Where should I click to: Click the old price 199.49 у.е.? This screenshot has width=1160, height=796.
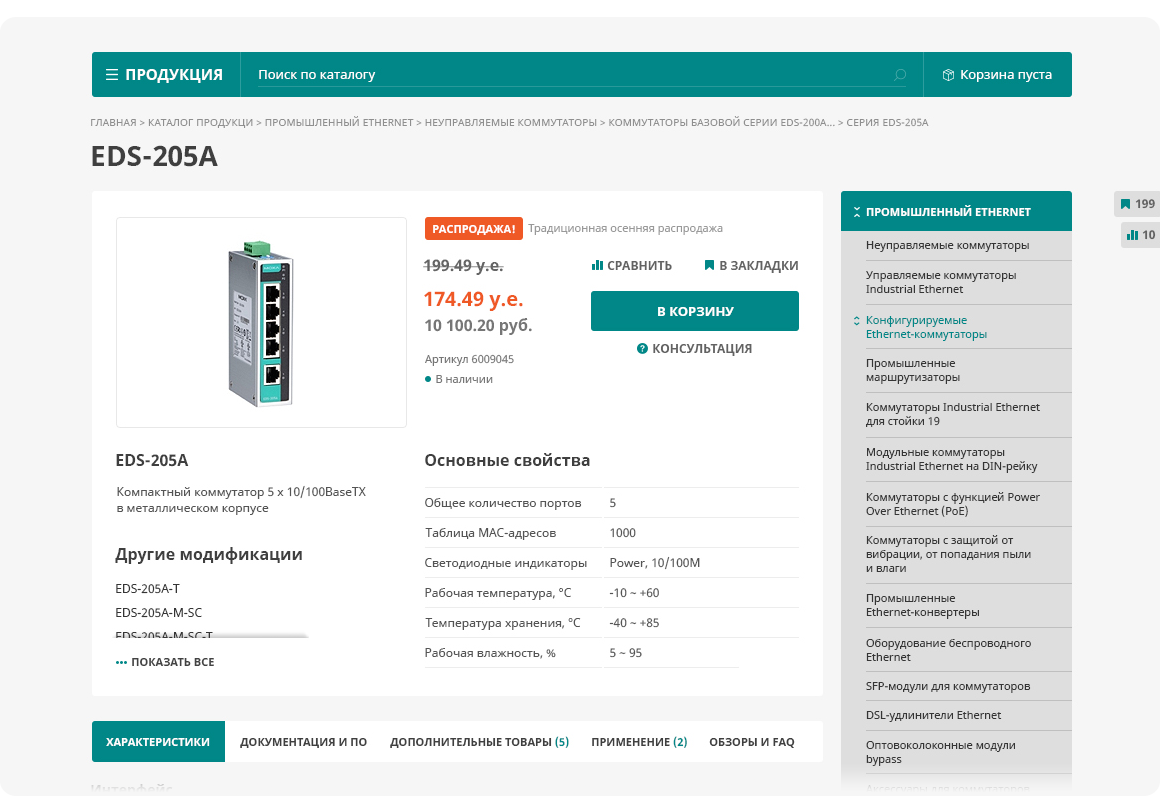coord(463,265)
